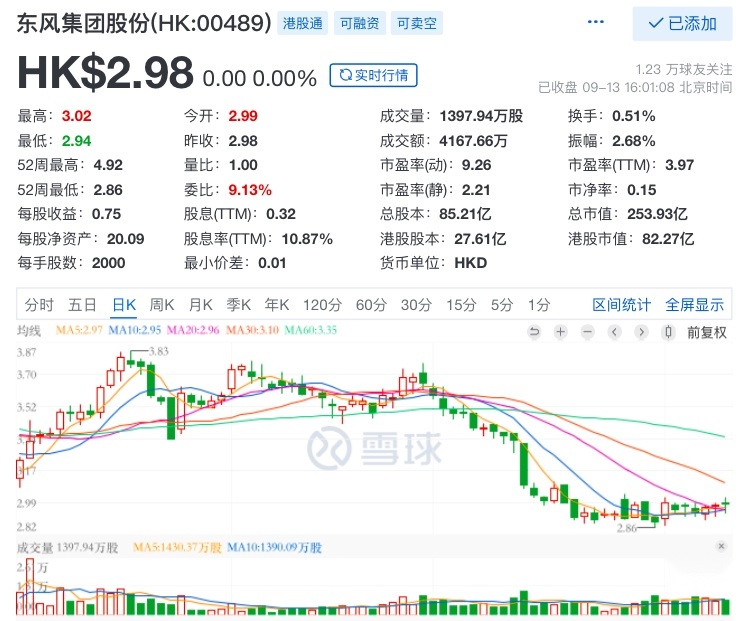Click the 股息率(TTM) 10.87% value
The image size is (749, 621).
click(307, 239)
